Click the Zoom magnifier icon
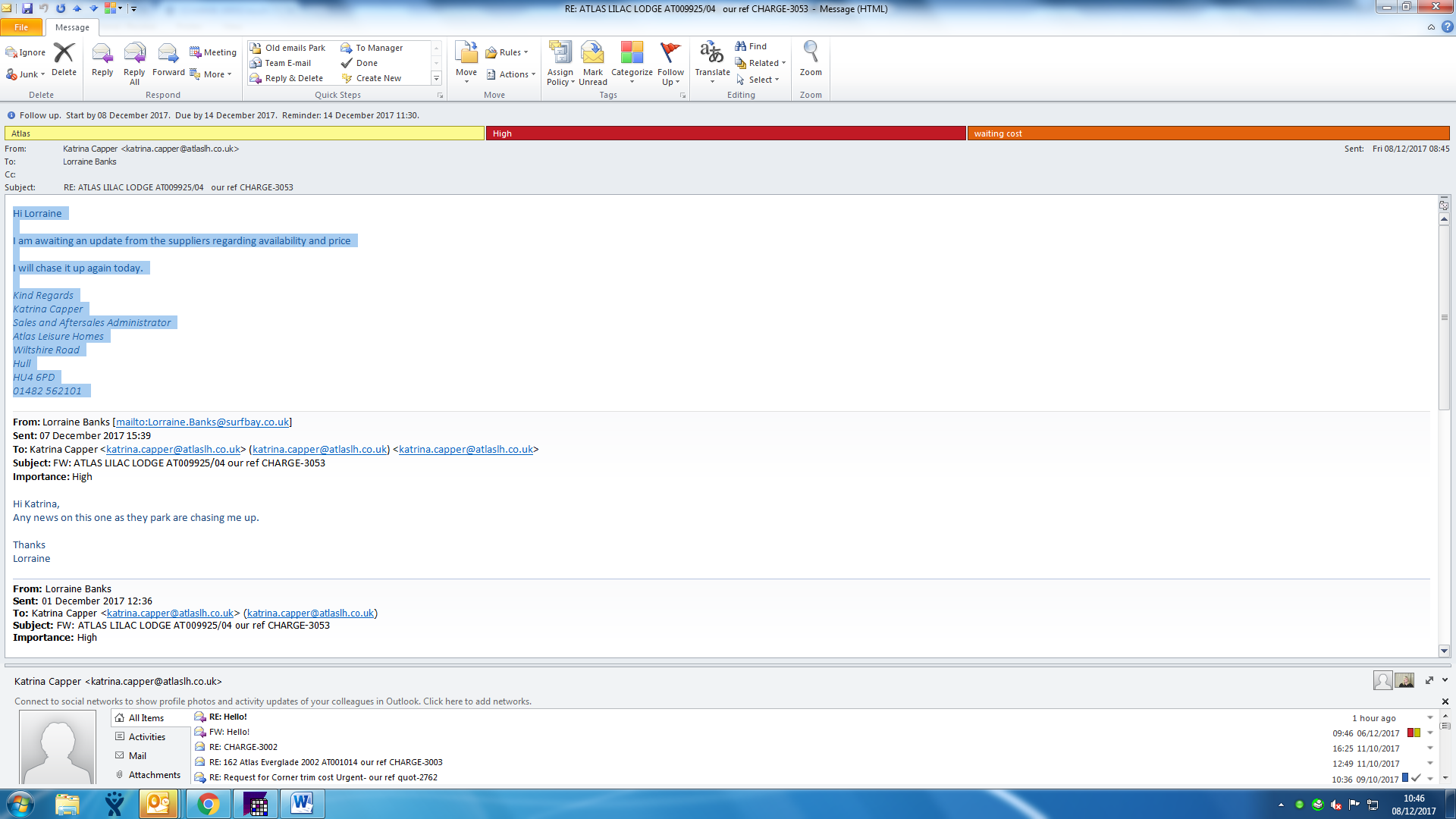The image size is (1456, 819). (x=811, y=53)
